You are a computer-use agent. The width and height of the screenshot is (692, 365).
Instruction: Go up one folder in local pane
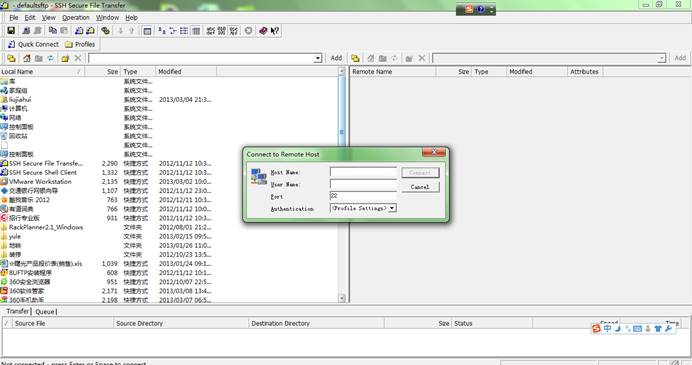(x=39, y=58)
